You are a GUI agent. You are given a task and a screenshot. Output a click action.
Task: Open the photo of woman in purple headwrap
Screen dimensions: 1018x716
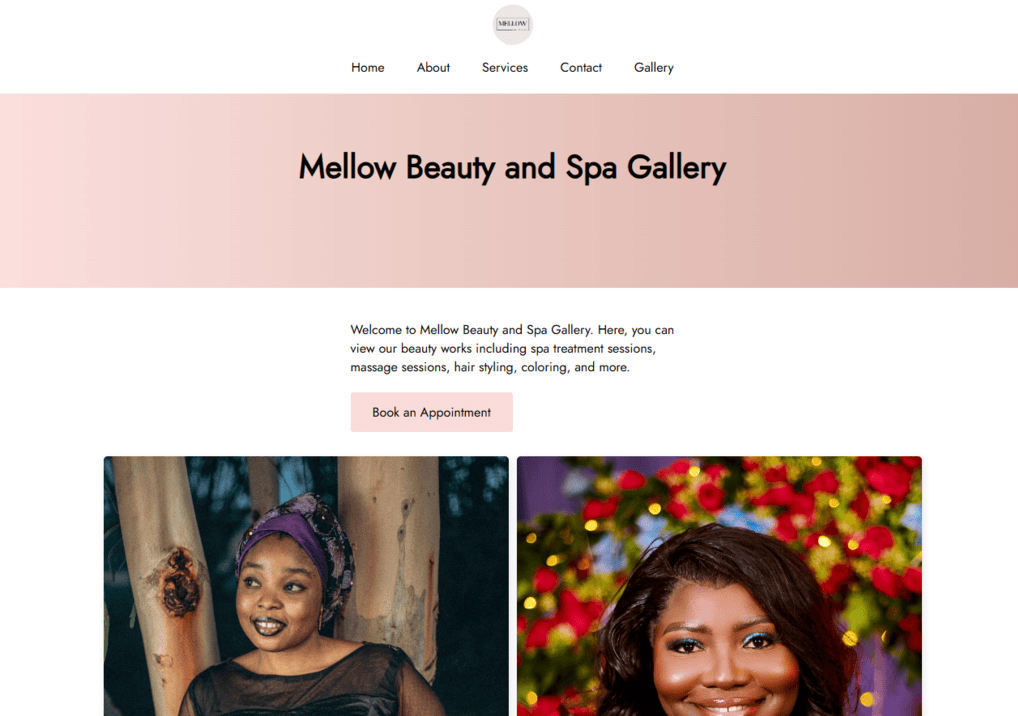click(x=306, y=586)
